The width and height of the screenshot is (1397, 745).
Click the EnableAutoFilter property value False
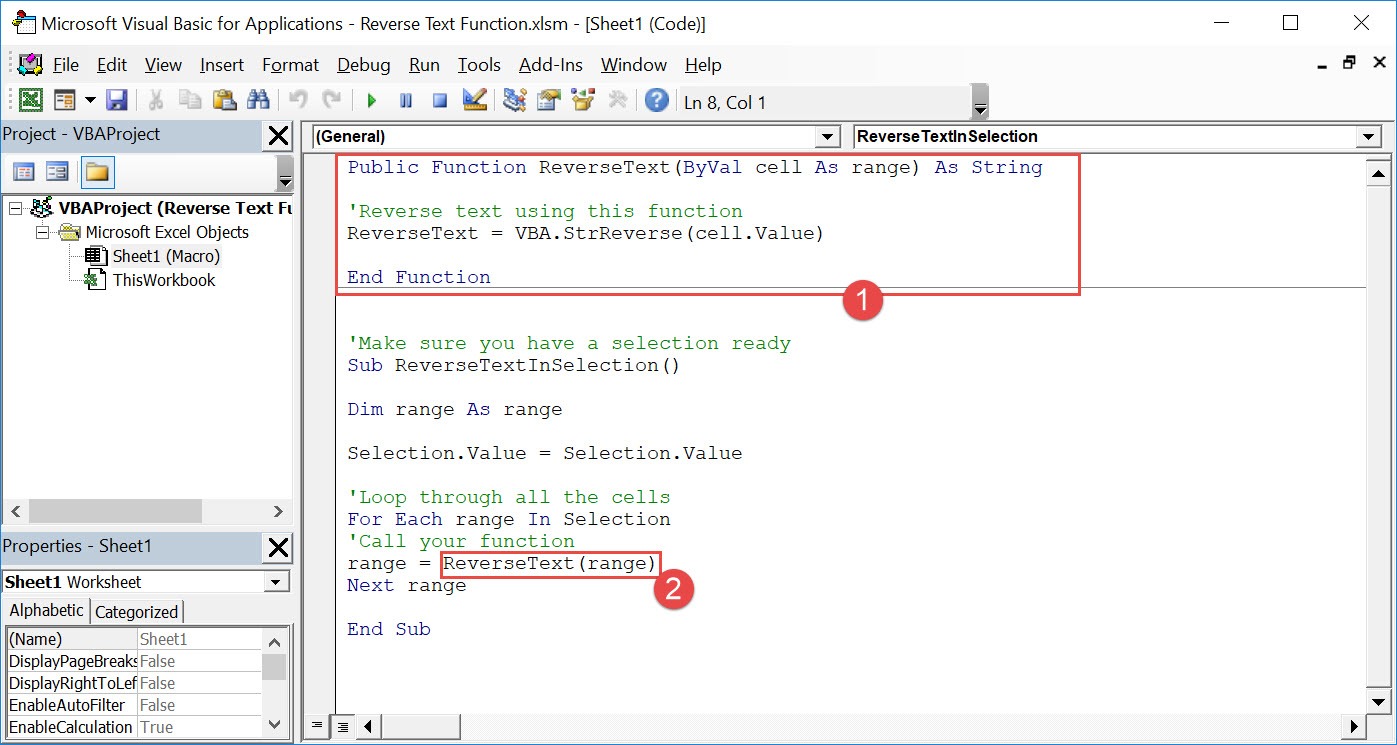pos(199,705)
